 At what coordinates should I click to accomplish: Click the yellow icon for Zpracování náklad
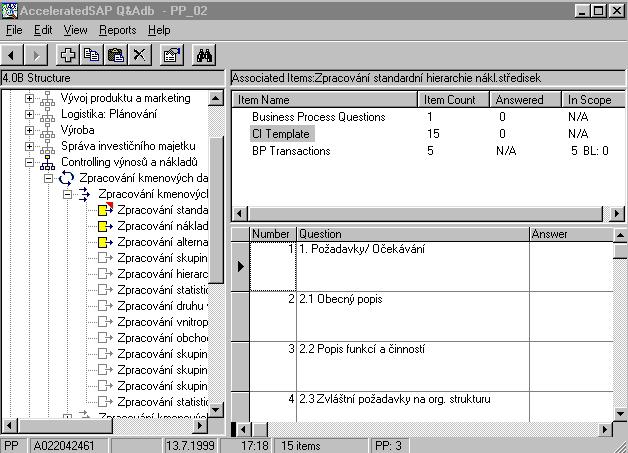[106, 226]
